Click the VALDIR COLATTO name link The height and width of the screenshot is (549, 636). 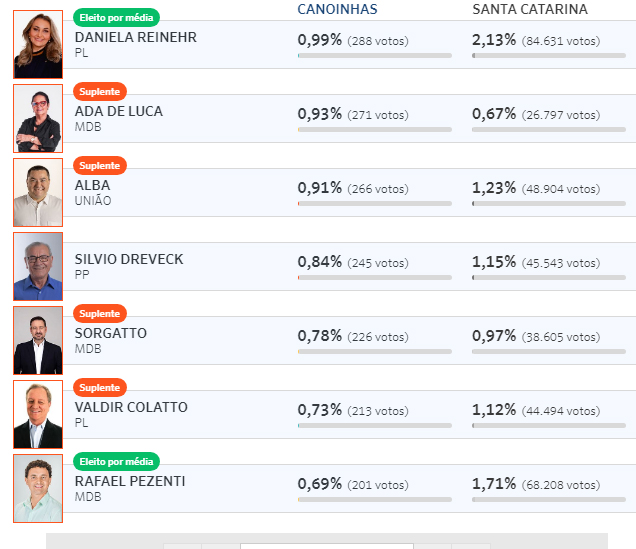[131, 407]
